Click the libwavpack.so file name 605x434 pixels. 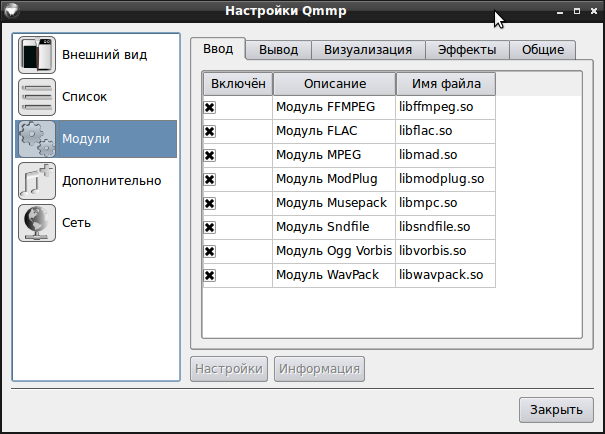click(441, 275)
